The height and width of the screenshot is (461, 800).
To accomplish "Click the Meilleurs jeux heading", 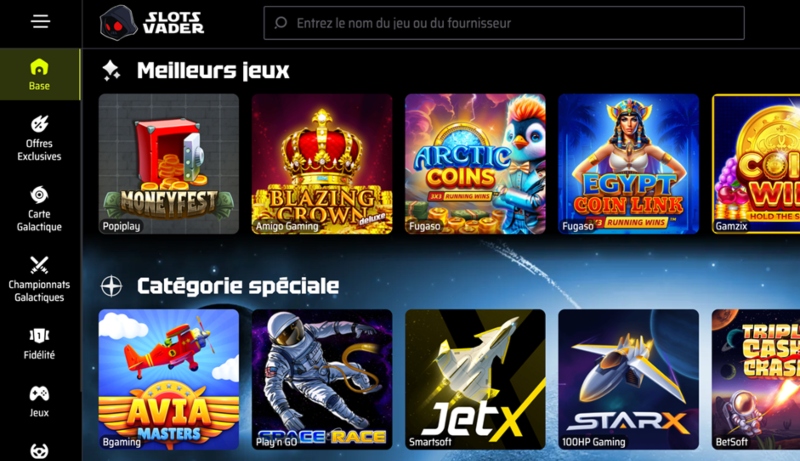I will tap(213, 70).
